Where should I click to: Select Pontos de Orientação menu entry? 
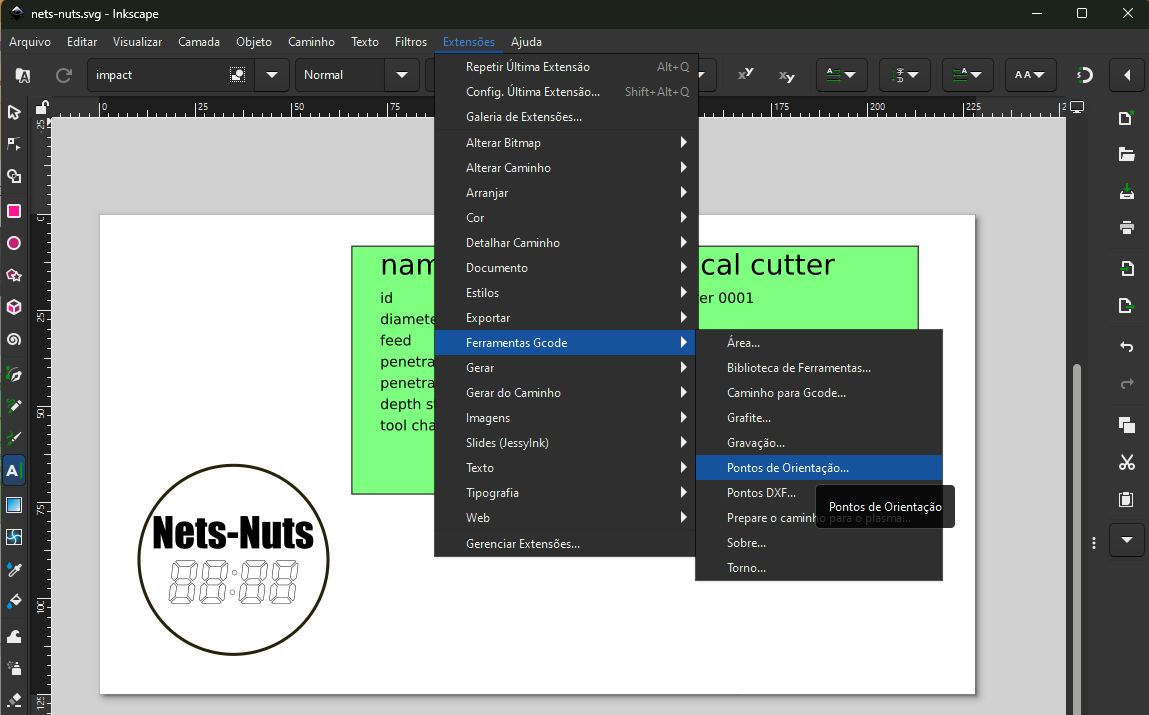click(x=788, y=468)
